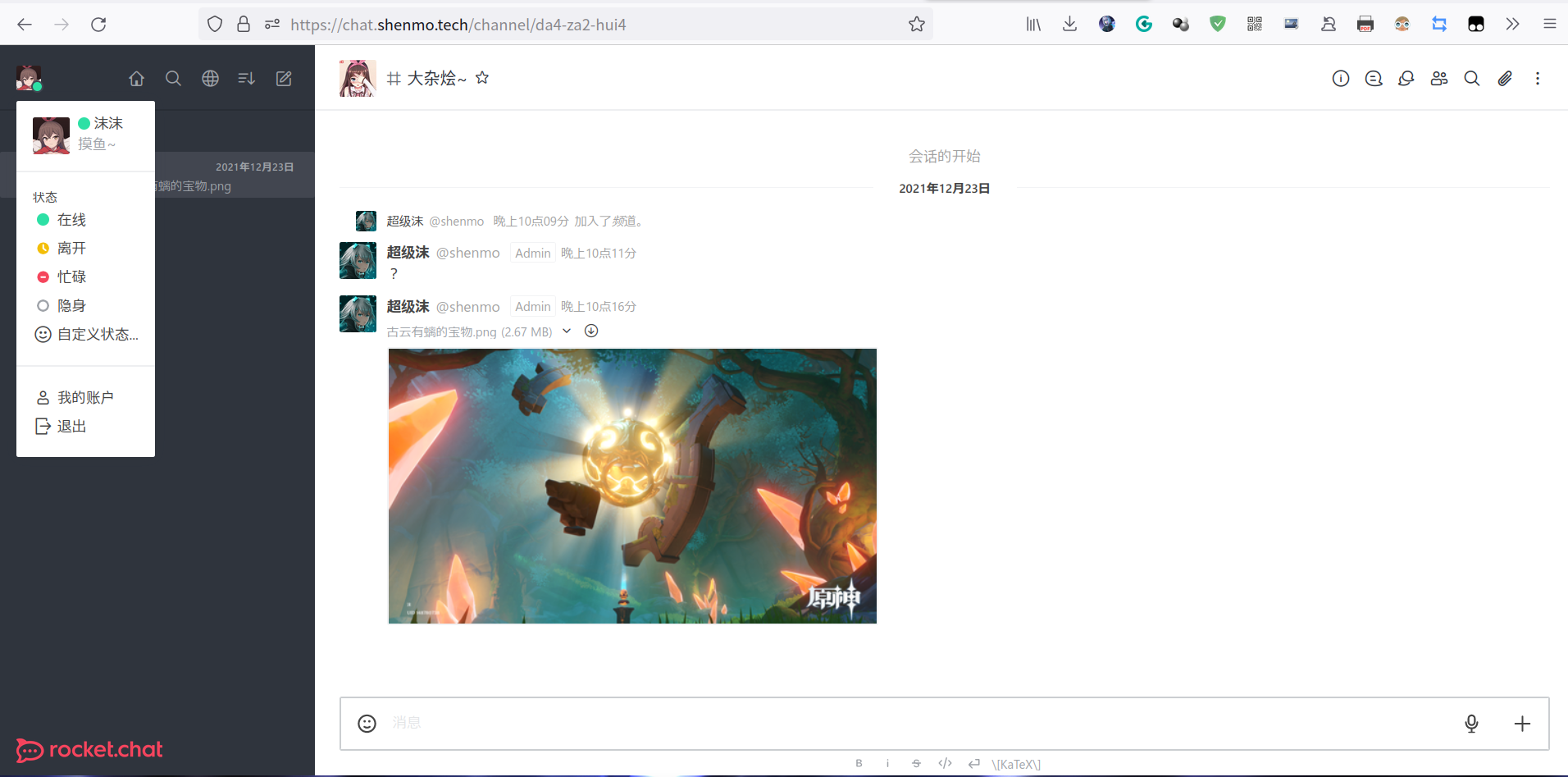Open the browser toolbar overflow menu
The height and width of the screenshot is (777, 1568).
(1513, 24)
